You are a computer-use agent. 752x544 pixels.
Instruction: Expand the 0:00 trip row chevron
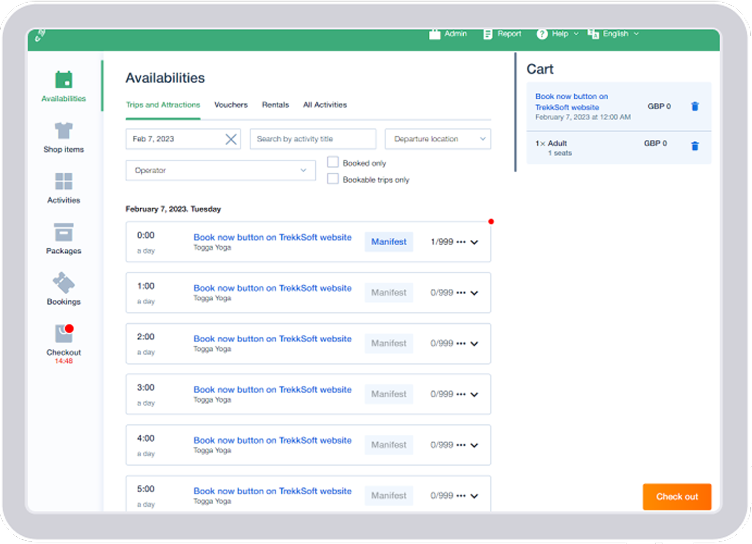click(x=474, y=242)
